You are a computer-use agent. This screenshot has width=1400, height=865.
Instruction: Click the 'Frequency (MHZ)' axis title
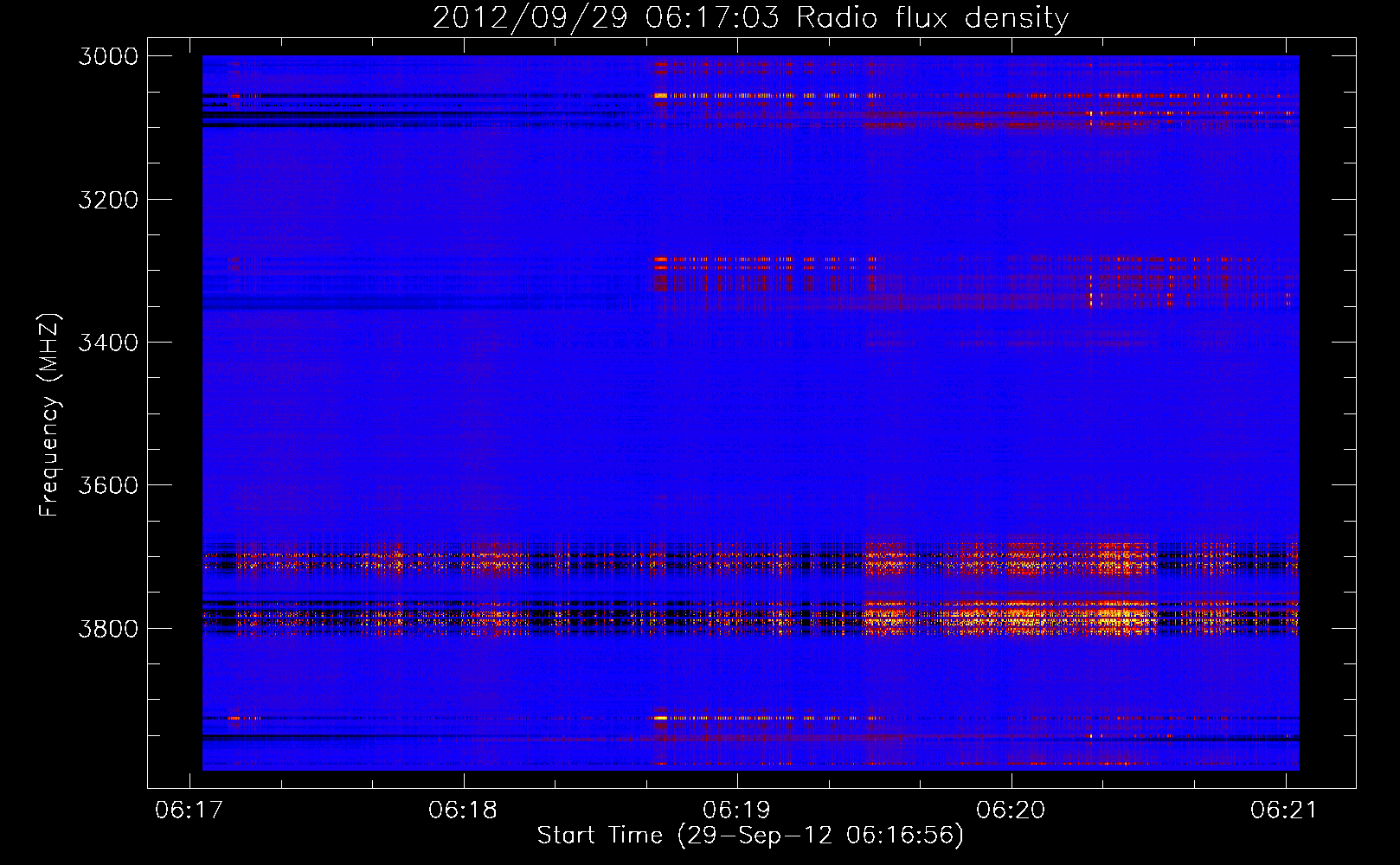[x=49, y=415]
